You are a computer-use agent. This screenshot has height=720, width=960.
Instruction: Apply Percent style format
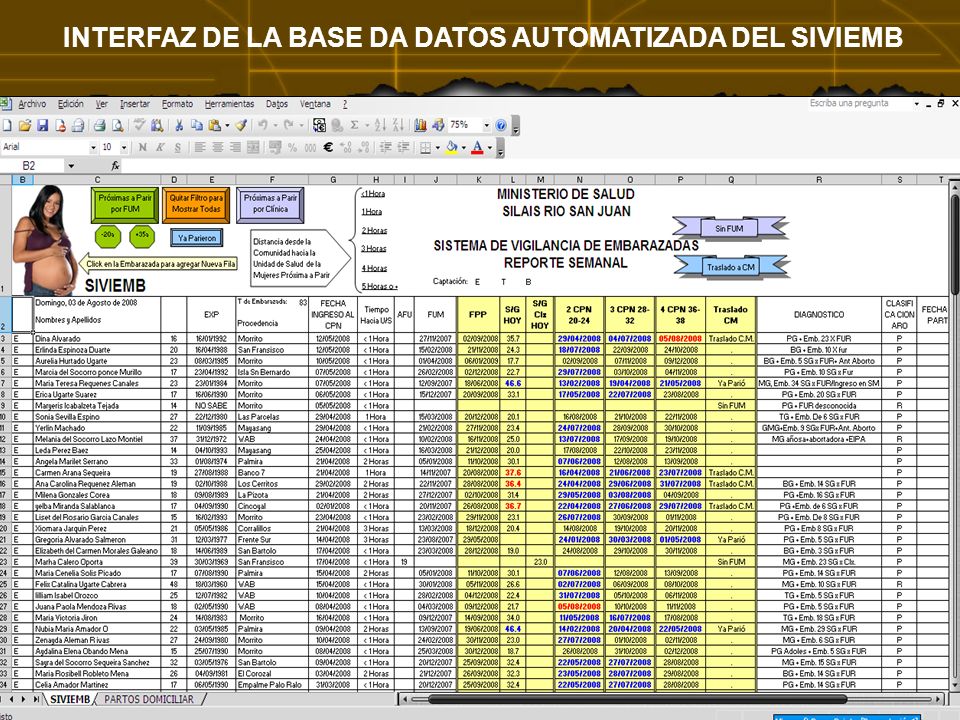point(293,148)
